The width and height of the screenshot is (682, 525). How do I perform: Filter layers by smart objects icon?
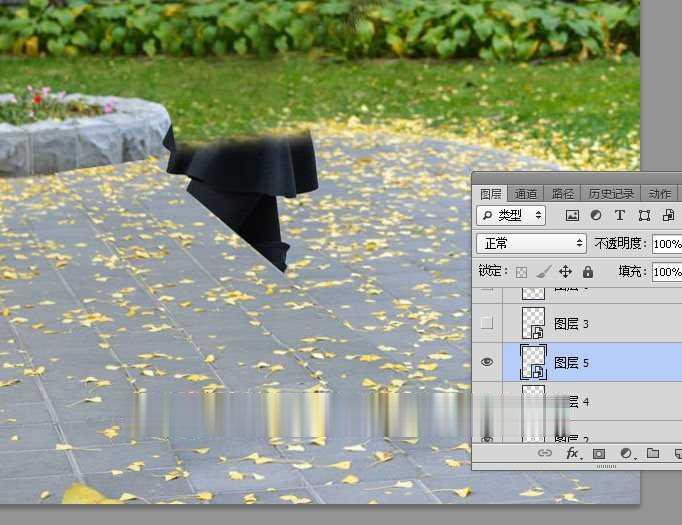click(x=668, y=215)
